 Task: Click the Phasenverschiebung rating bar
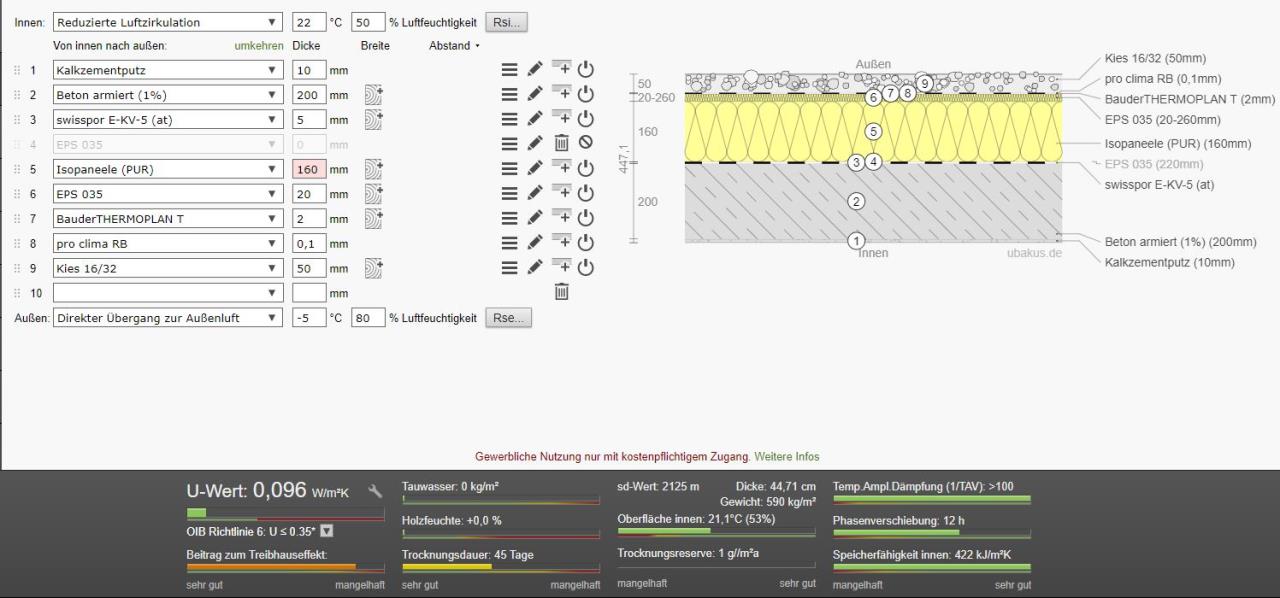932,533
